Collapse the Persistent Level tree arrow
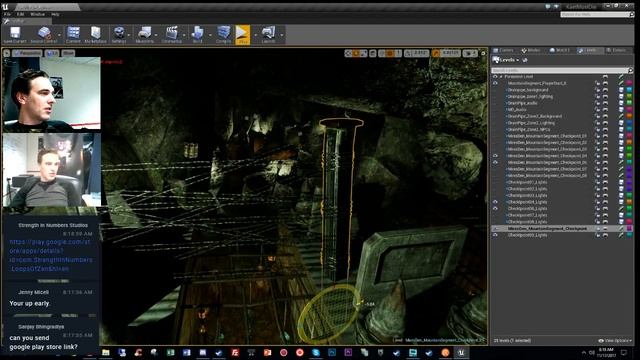 coord(501,77)
